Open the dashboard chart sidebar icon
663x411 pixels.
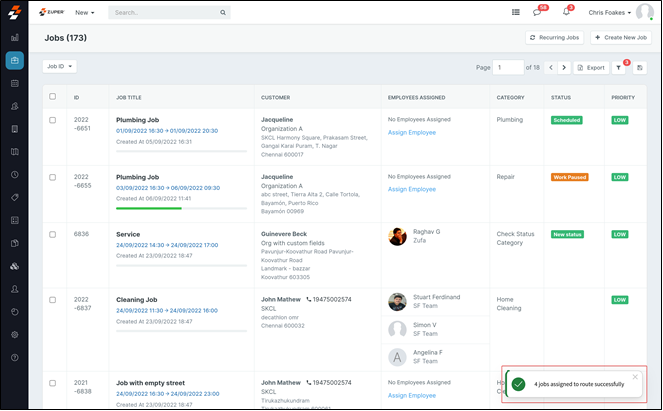pos(15,37)
